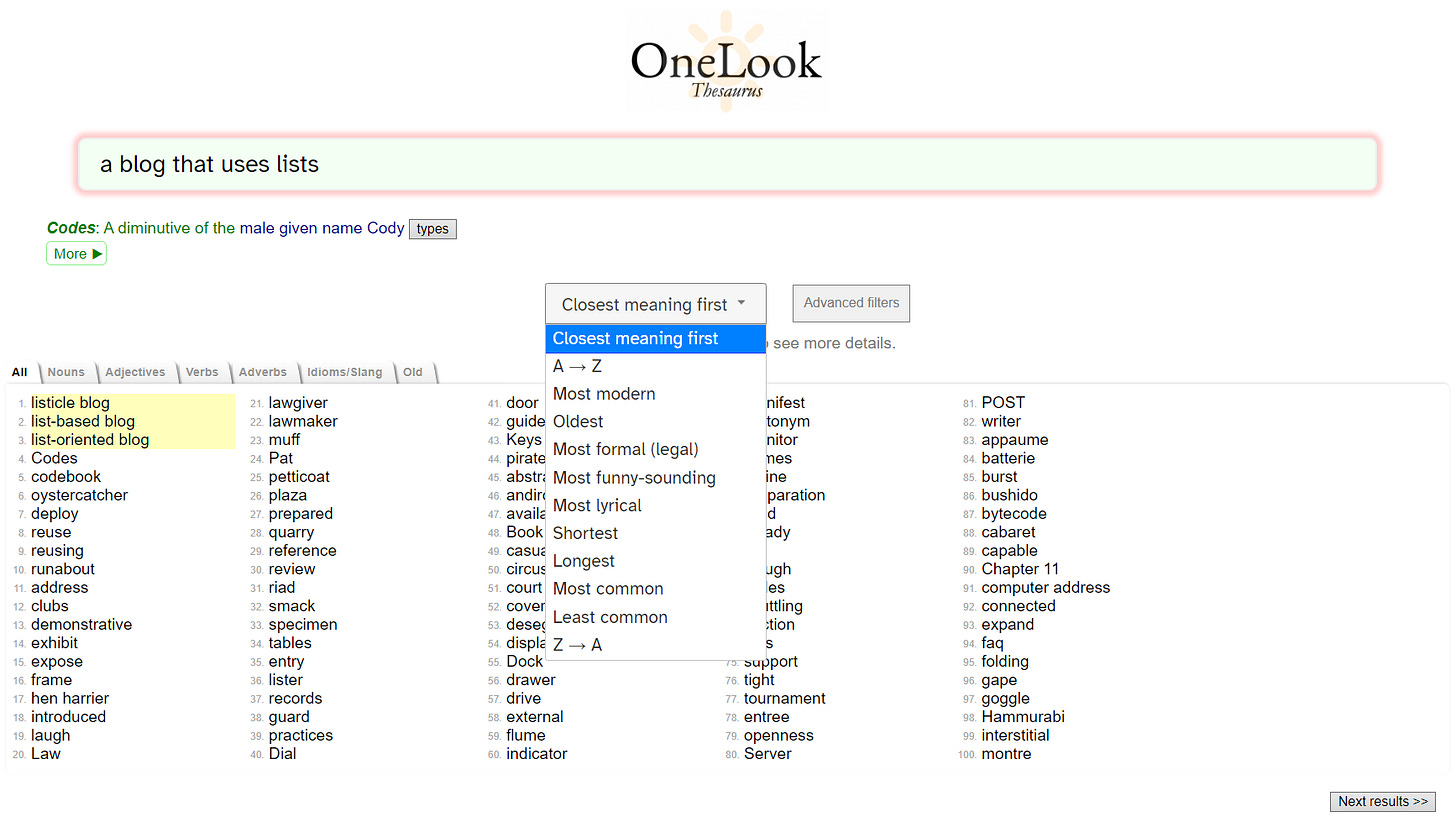Switch to the All tab

[x=20, y=372]
